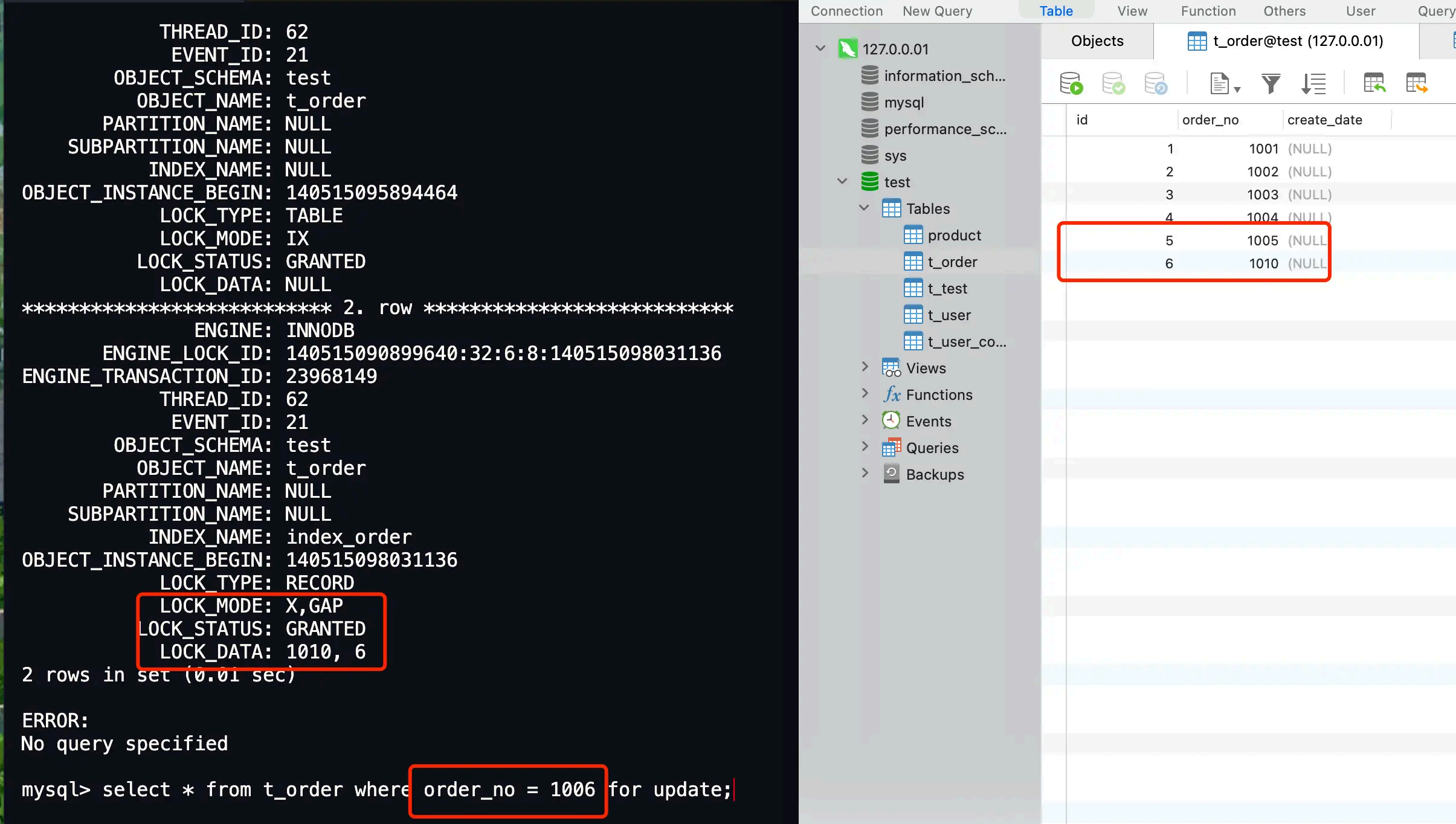This screenshot has height=824, width=1456.
Task: Select the mysql database icon in tree
Action: pyautogui.click(x=869, y=102)
